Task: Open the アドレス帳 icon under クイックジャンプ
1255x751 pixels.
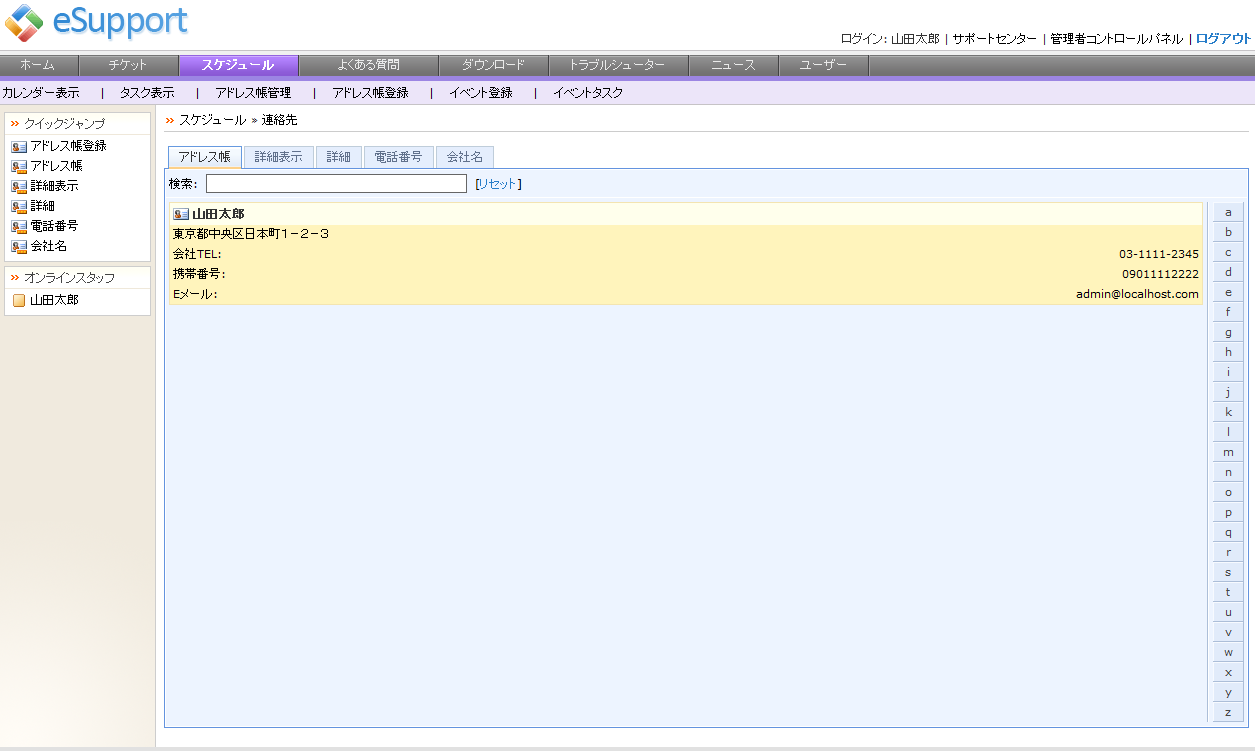Action: 17,165
